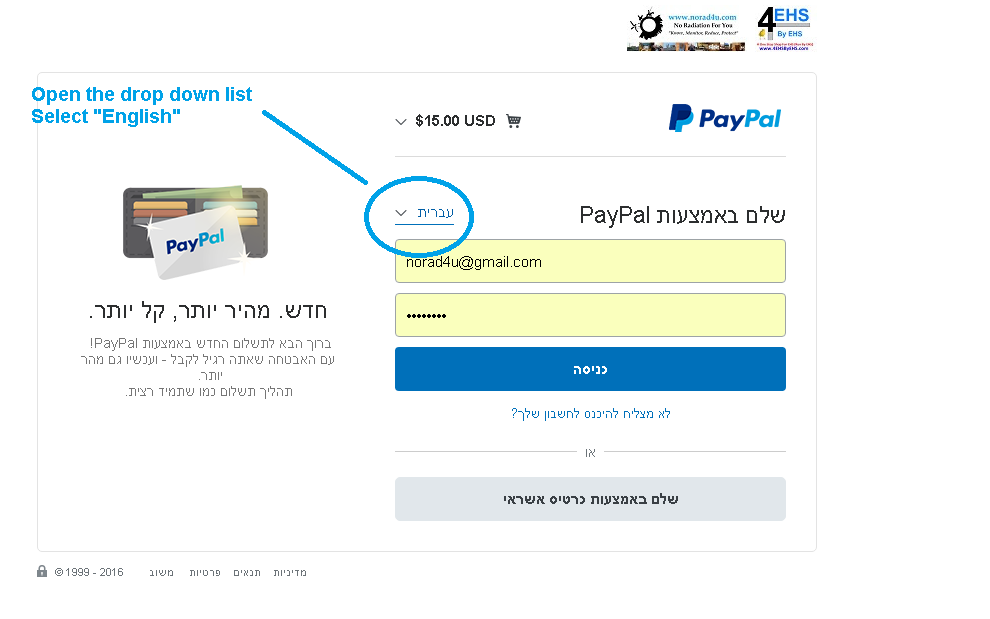
Task: Click the pay with credit card button
Action: point(590,499)
